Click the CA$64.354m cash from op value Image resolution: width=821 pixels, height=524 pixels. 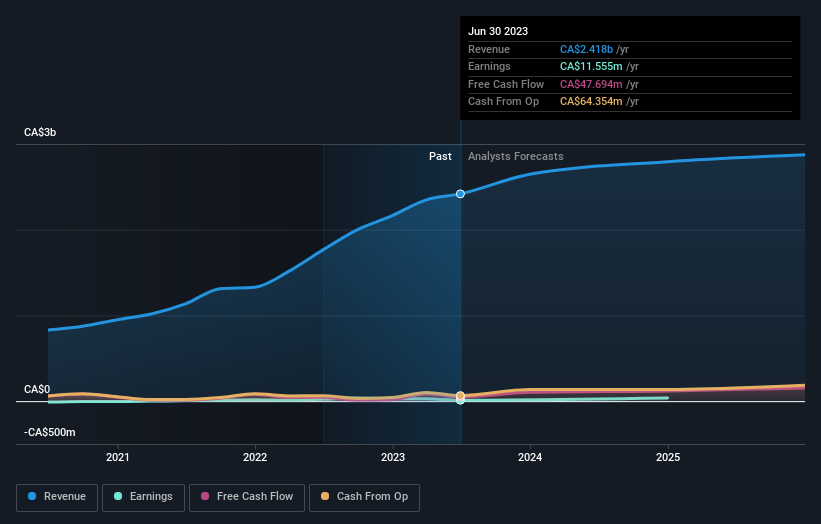591,102
